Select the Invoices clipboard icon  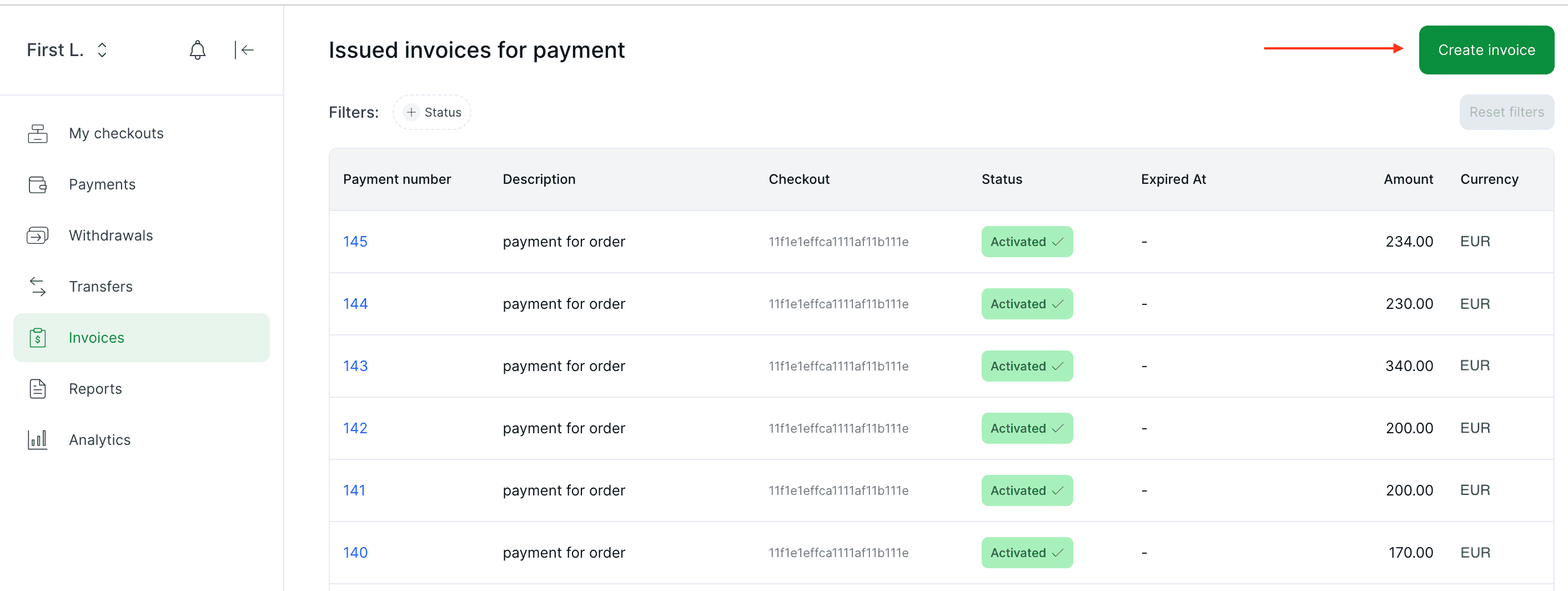[38, 337]
